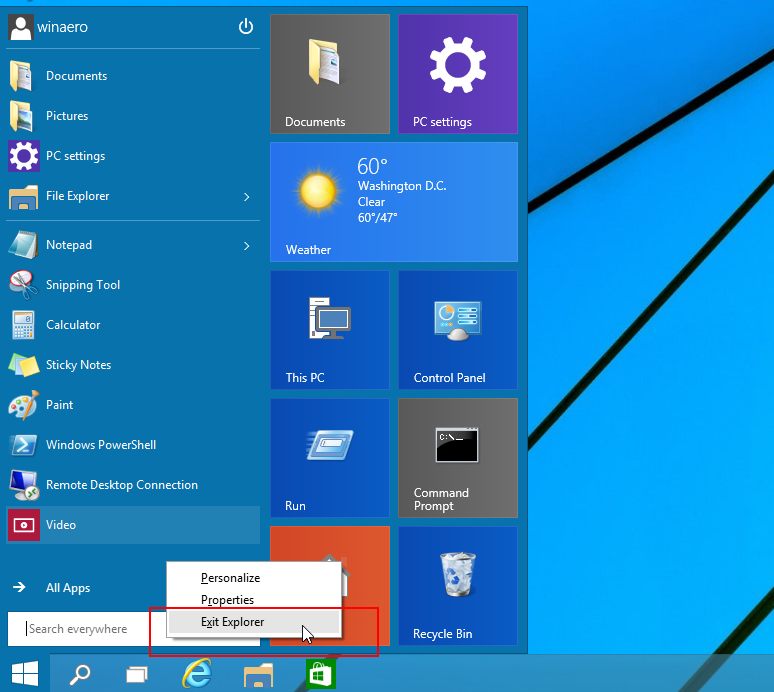This screenshot has height=692, width=774.
Task: Open the PC settings tile
Action: [x=458, y=74]
